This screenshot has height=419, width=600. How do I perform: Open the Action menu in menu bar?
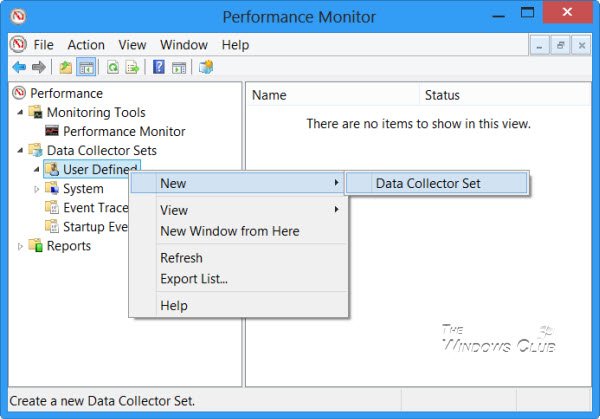(x=86, y=45)
